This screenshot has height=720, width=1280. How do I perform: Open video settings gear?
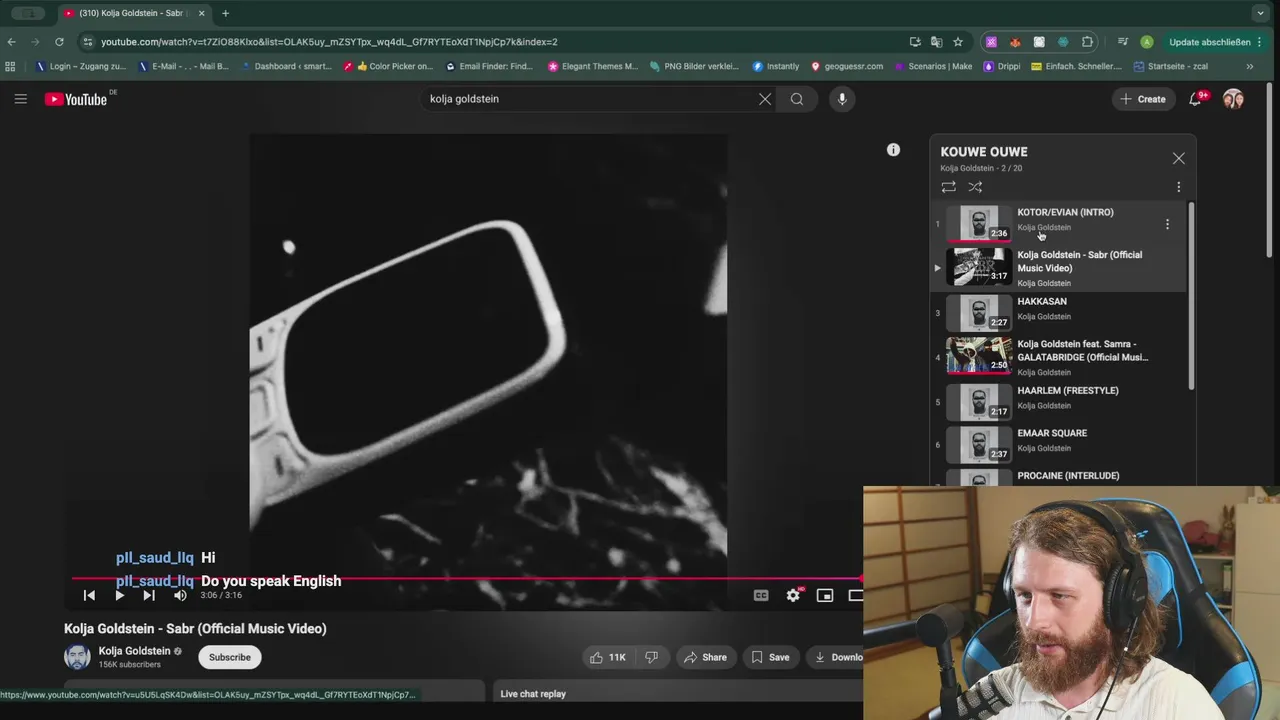pos(793,595)
